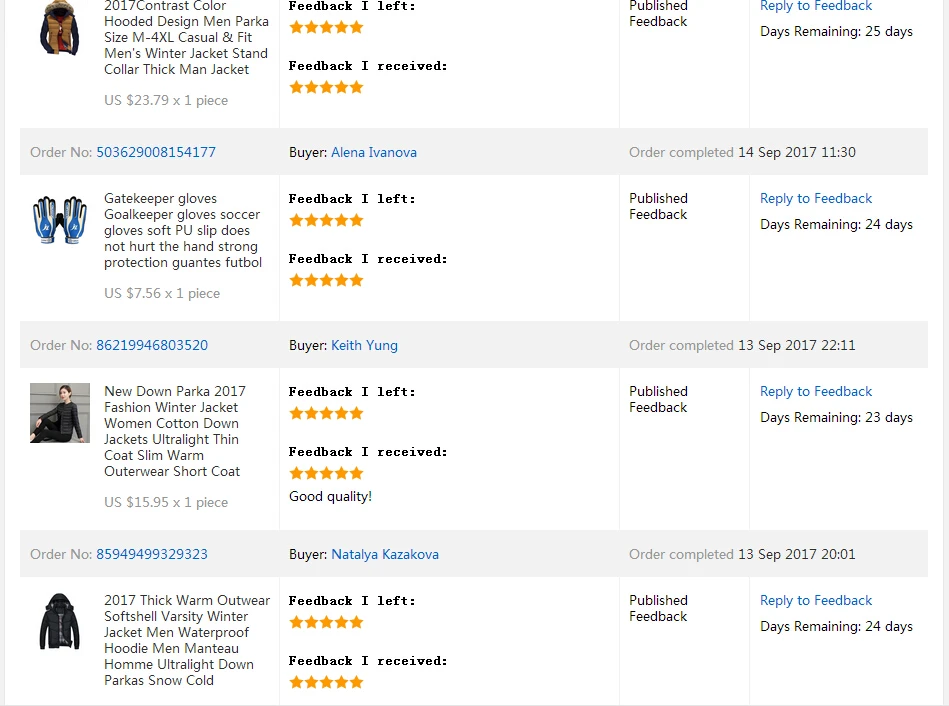Click the black softshell jacket thumbnail
The height and width of the screenshot is (706, 949).
pyautogui.click(x=59, y=622)
